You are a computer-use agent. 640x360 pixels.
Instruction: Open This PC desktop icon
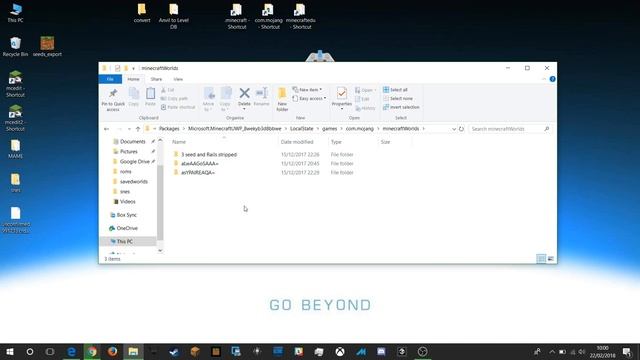(16, 13)
